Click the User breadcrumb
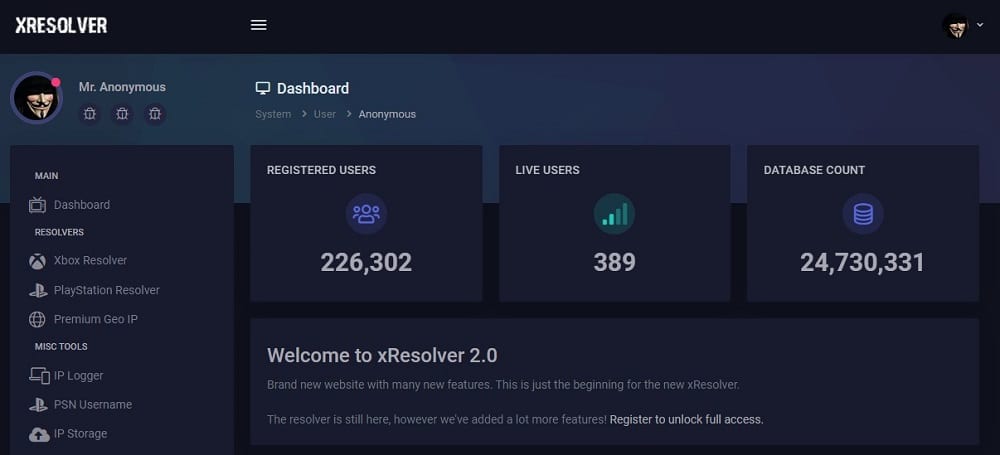The width and height of the screenshot is (1000, 455). point(325,114)
